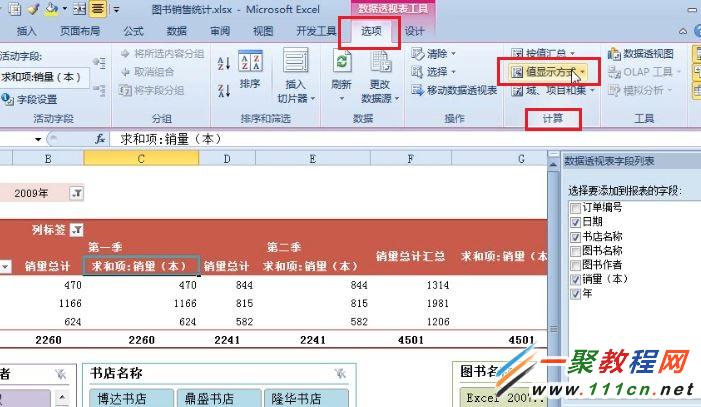Open the 清除 clear dropdown
The image size is (701, 407).
pos(434,54)
